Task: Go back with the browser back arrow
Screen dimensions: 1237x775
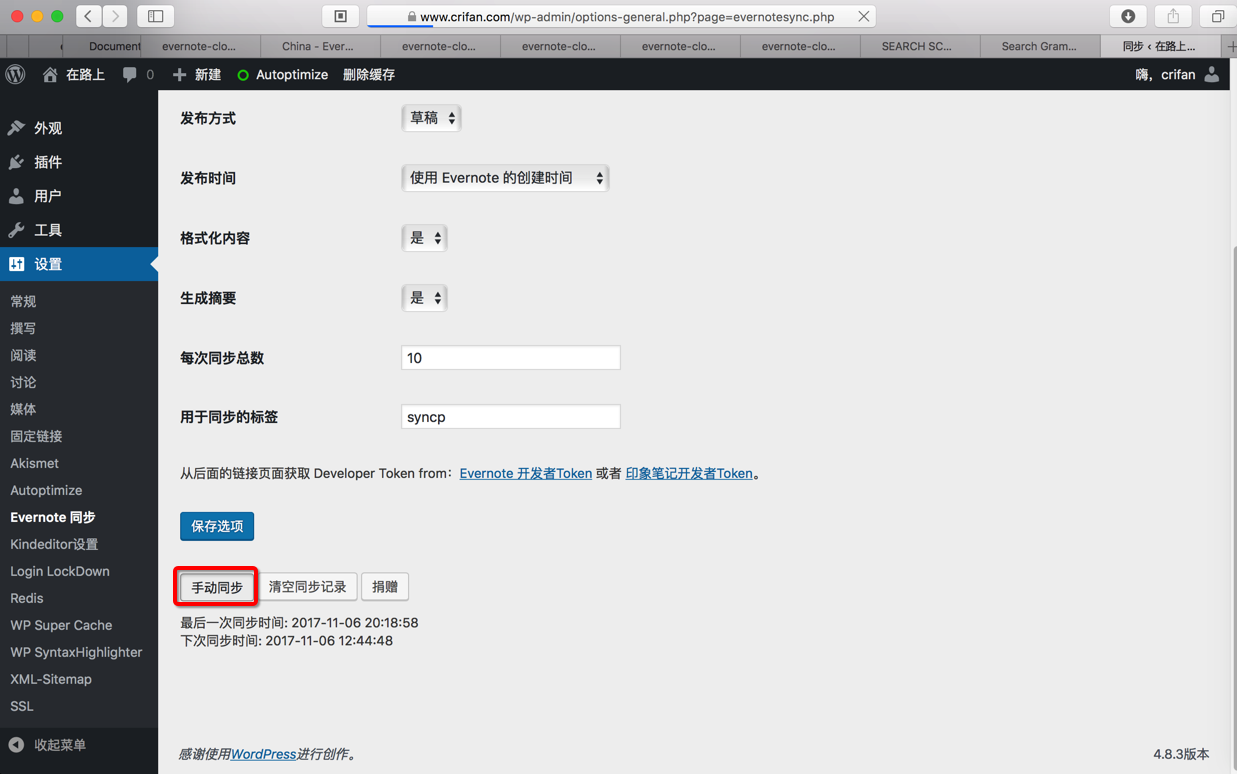Action: pos(88,16)
